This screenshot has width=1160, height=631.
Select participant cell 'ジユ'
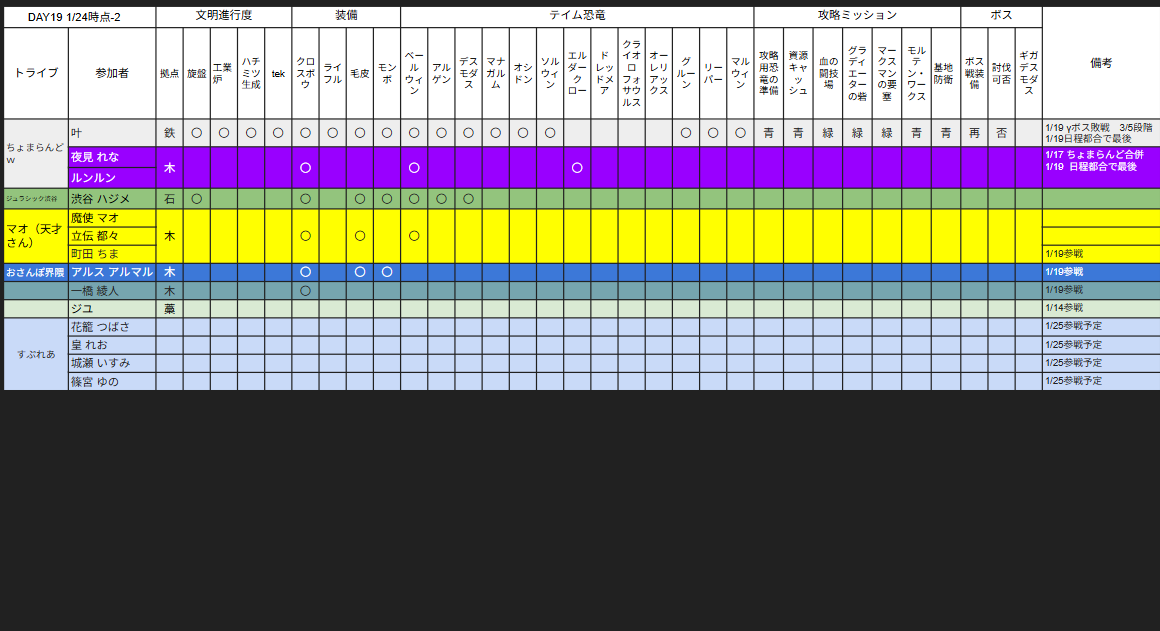point(112,308)
